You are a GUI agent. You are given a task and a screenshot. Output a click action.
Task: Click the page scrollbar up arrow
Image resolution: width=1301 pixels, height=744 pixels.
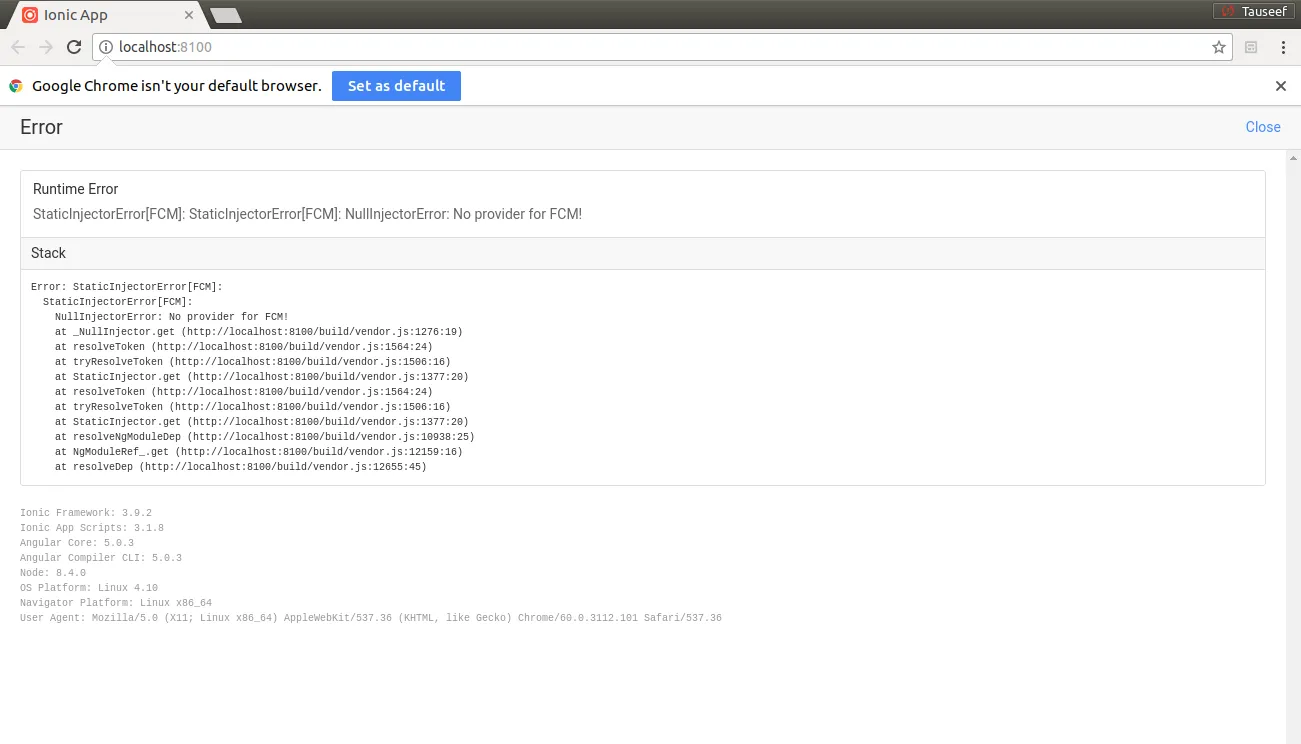(1293, 158)
